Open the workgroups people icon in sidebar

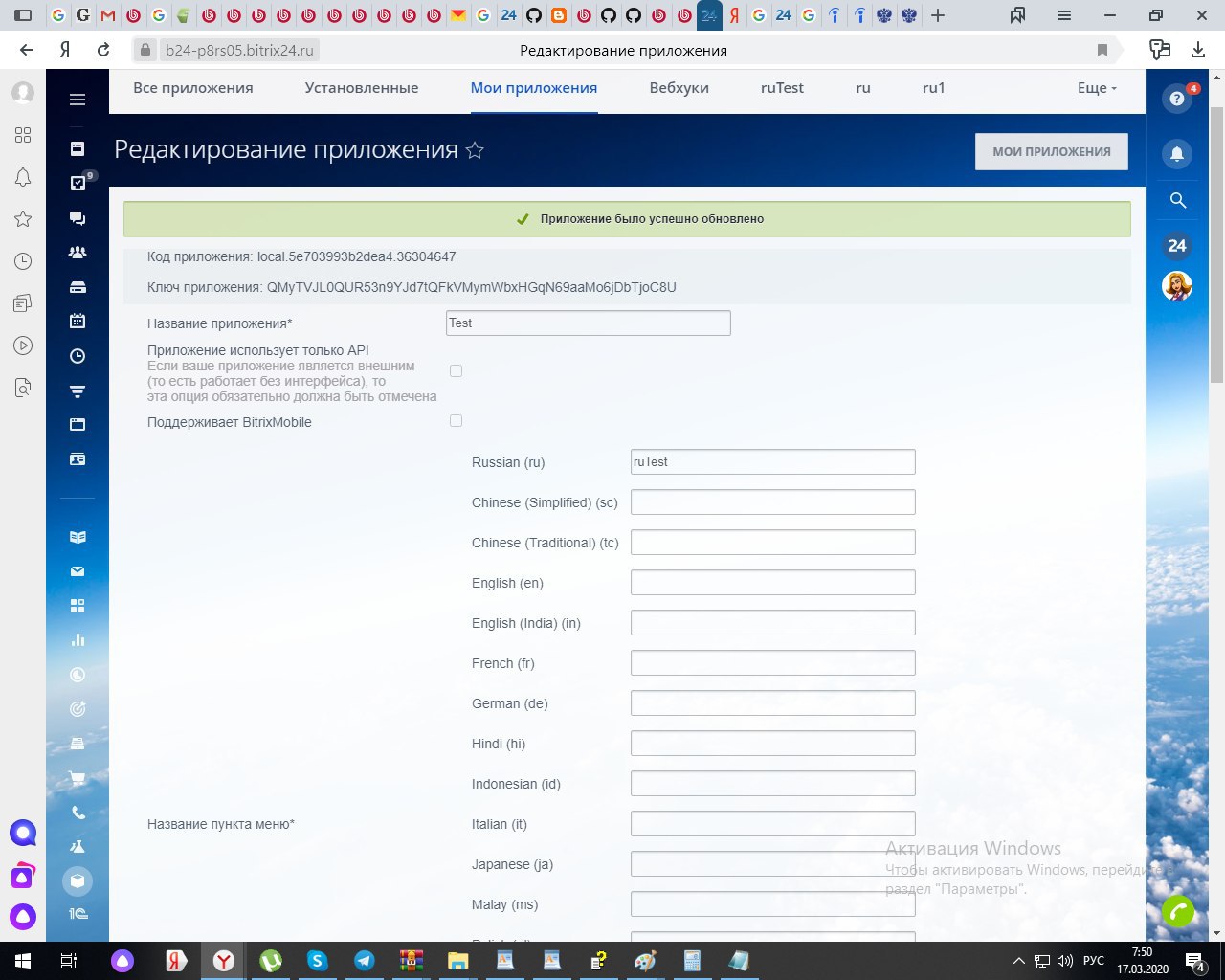pos(78,253)
